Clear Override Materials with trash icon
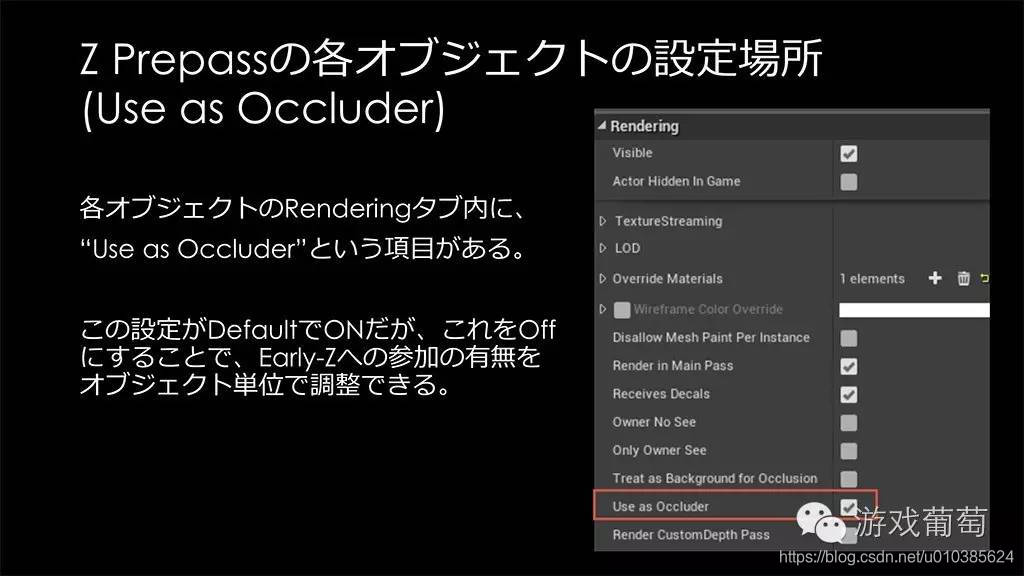 tap(963, 278)
